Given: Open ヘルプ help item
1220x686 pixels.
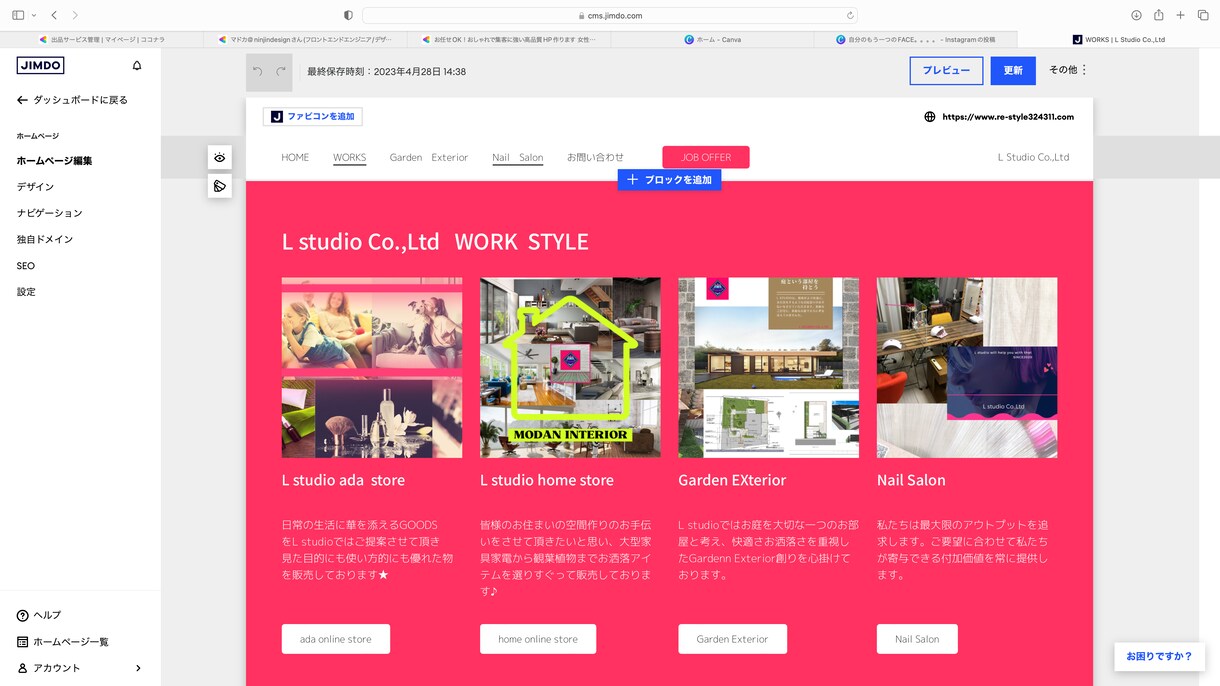Looking at the screenshot, I should pos(39,615).
